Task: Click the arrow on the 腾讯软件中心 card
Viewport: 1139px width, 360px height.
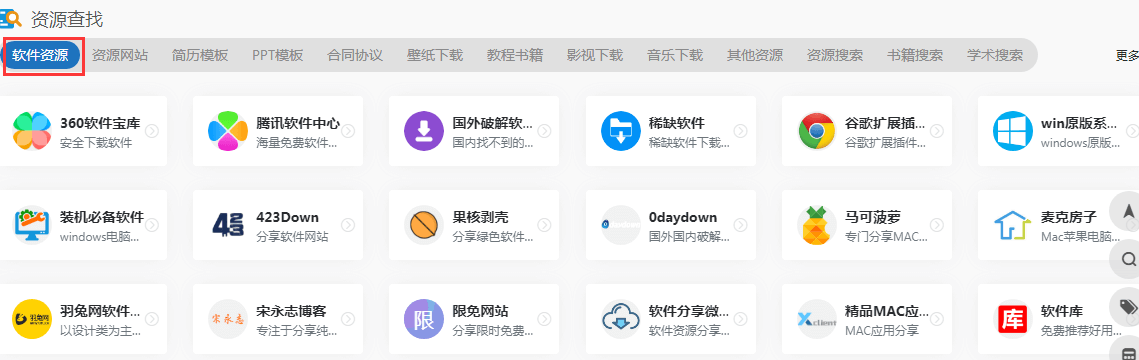Action: (x=348, y=131)
